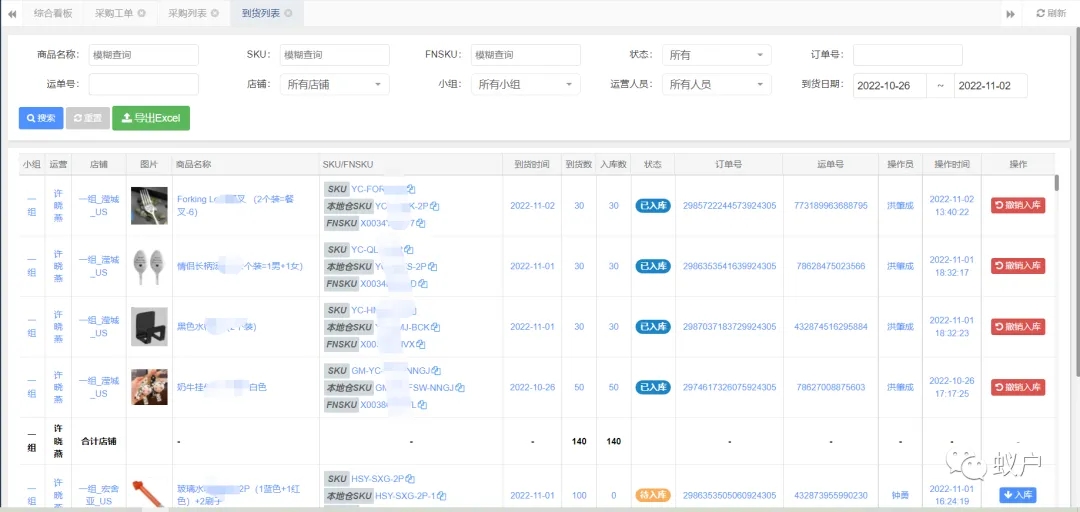Click the 刷新 refresh button
Screen dimensions: 1080x512
1051,13
